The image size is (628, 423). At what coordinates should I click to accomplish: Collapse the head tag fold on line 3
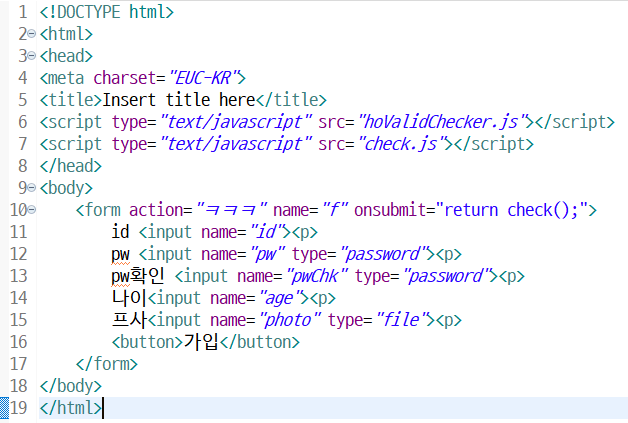click(32, 56)
